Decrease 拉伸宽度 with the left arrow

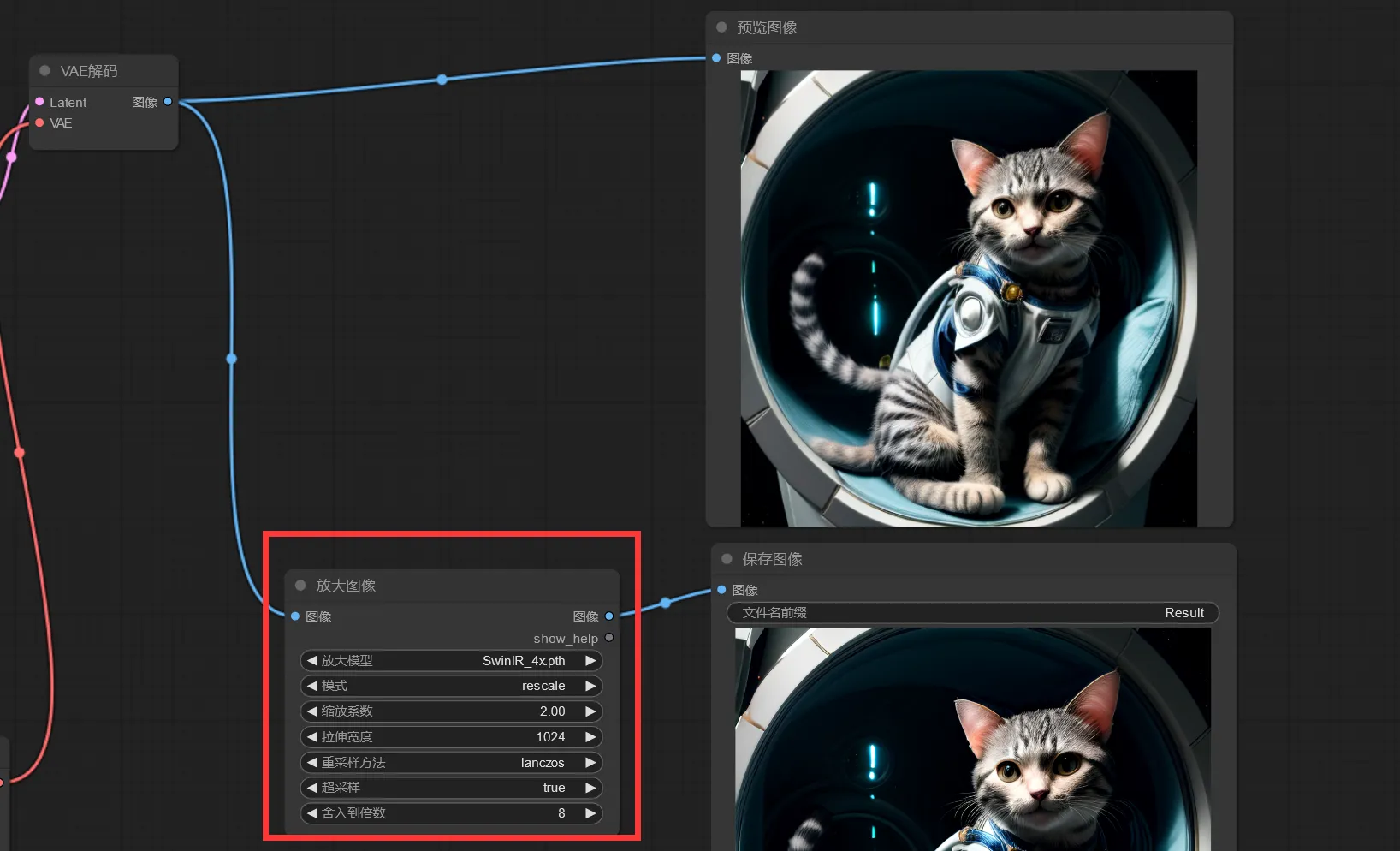(312, 737)
